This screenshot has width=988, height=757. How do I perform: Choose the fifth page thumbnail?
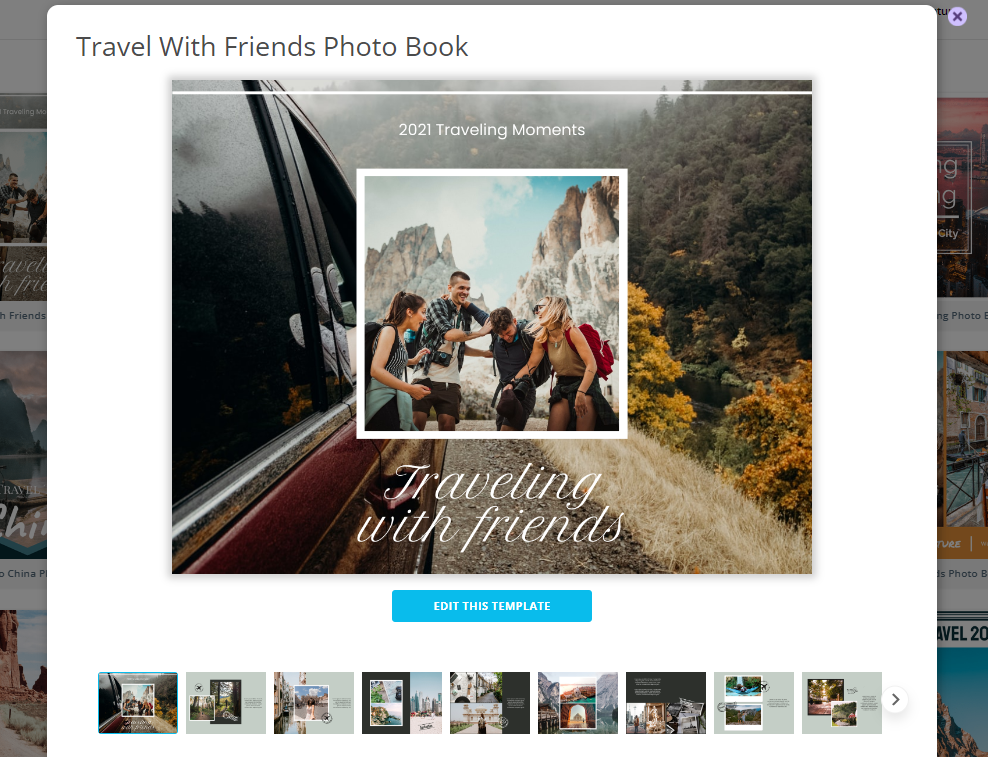coord(490,703)
